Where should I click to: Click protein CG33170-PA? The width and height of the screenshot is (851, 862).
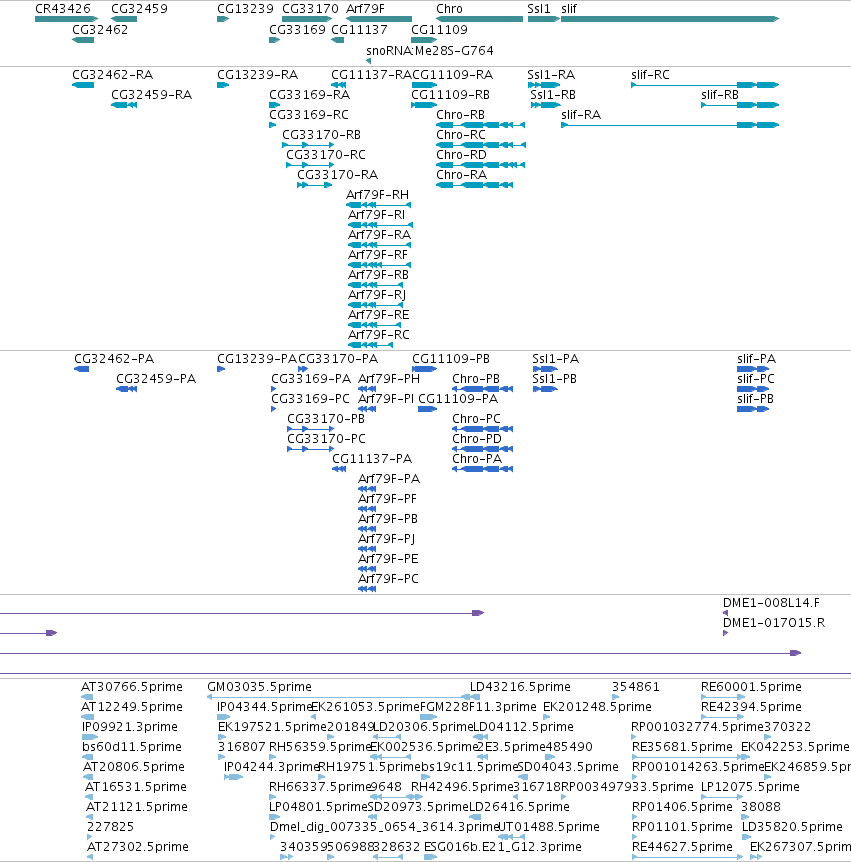(338, 359)
